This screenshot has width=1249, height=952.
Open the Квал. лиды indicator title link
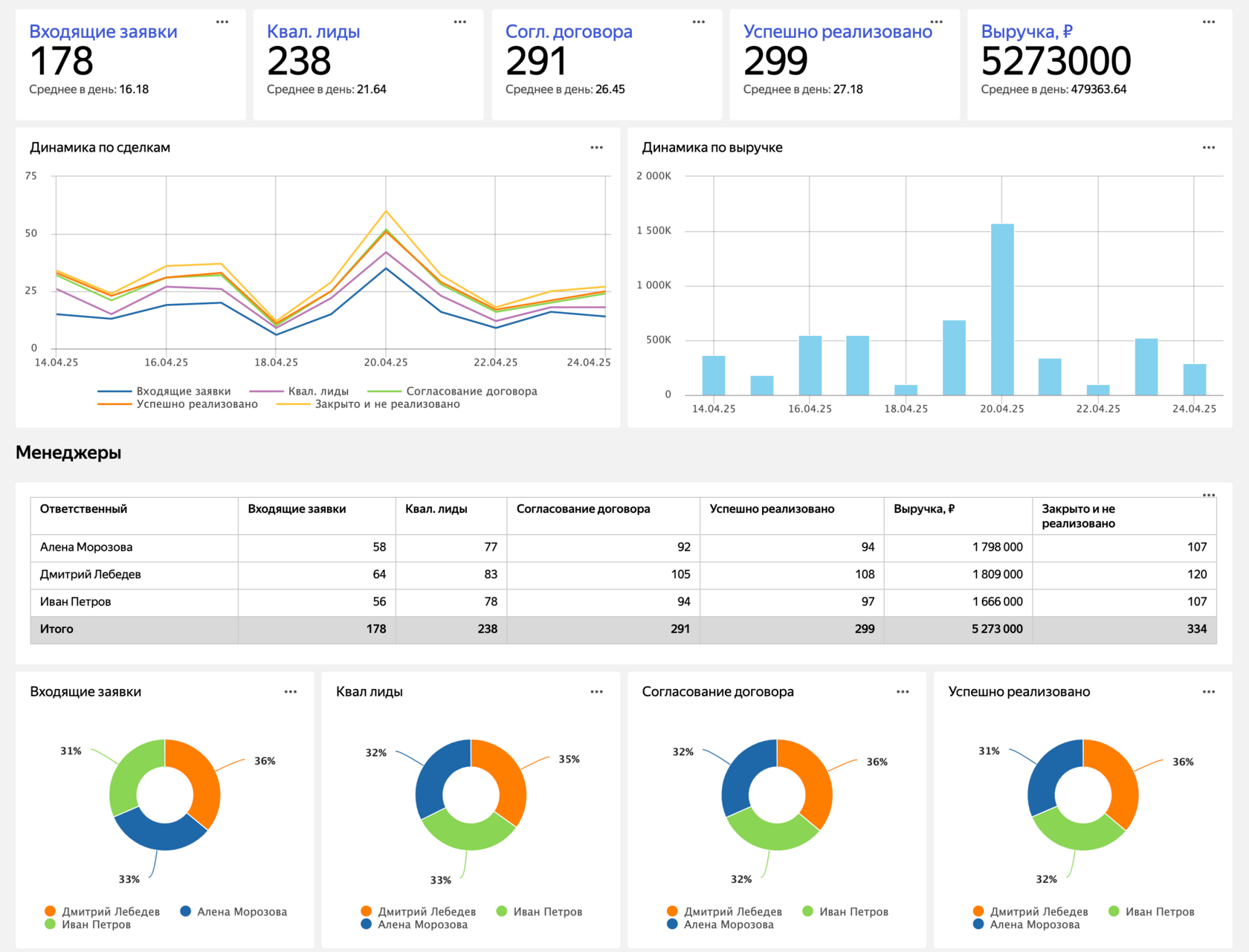pyautogui.click(x=314, y=32)
